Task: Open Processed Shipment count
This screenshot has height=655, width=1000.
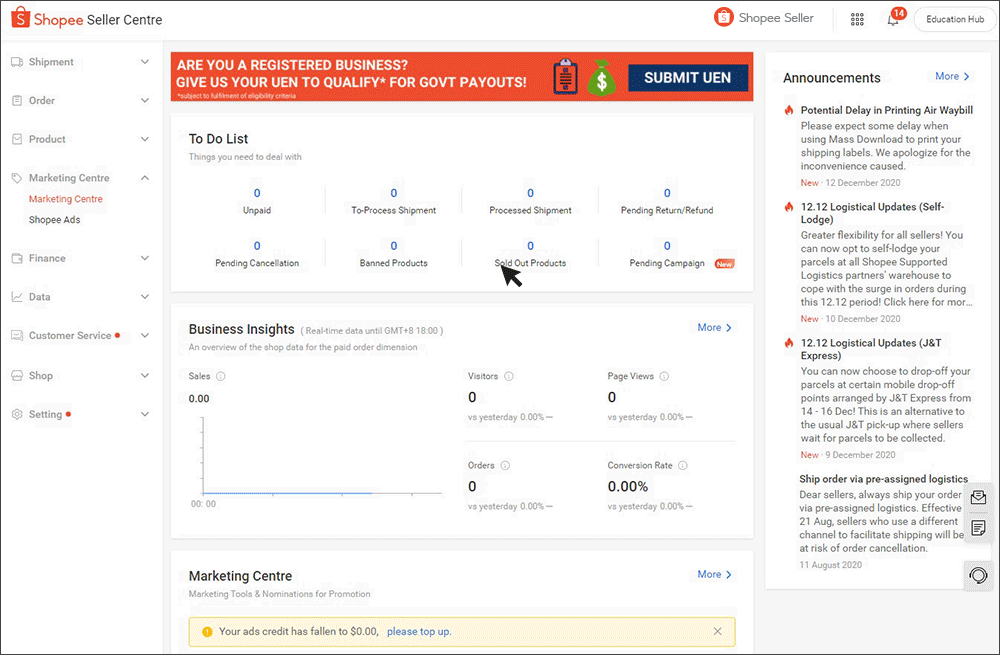Action: [530, 193]
